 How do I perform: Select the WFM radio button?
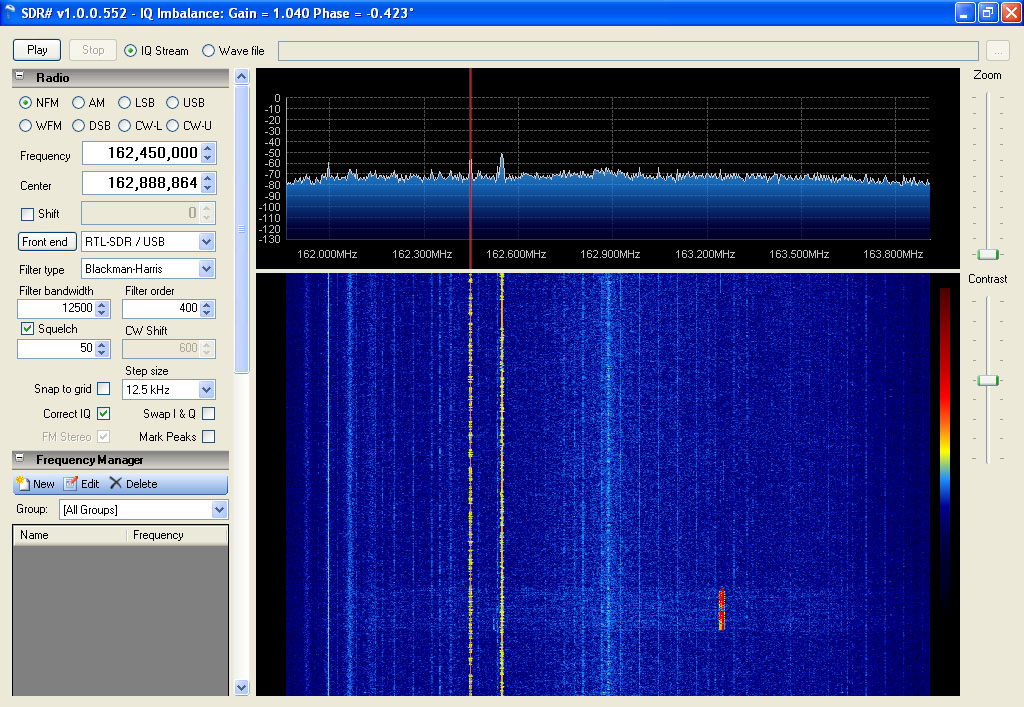[26, 126]
